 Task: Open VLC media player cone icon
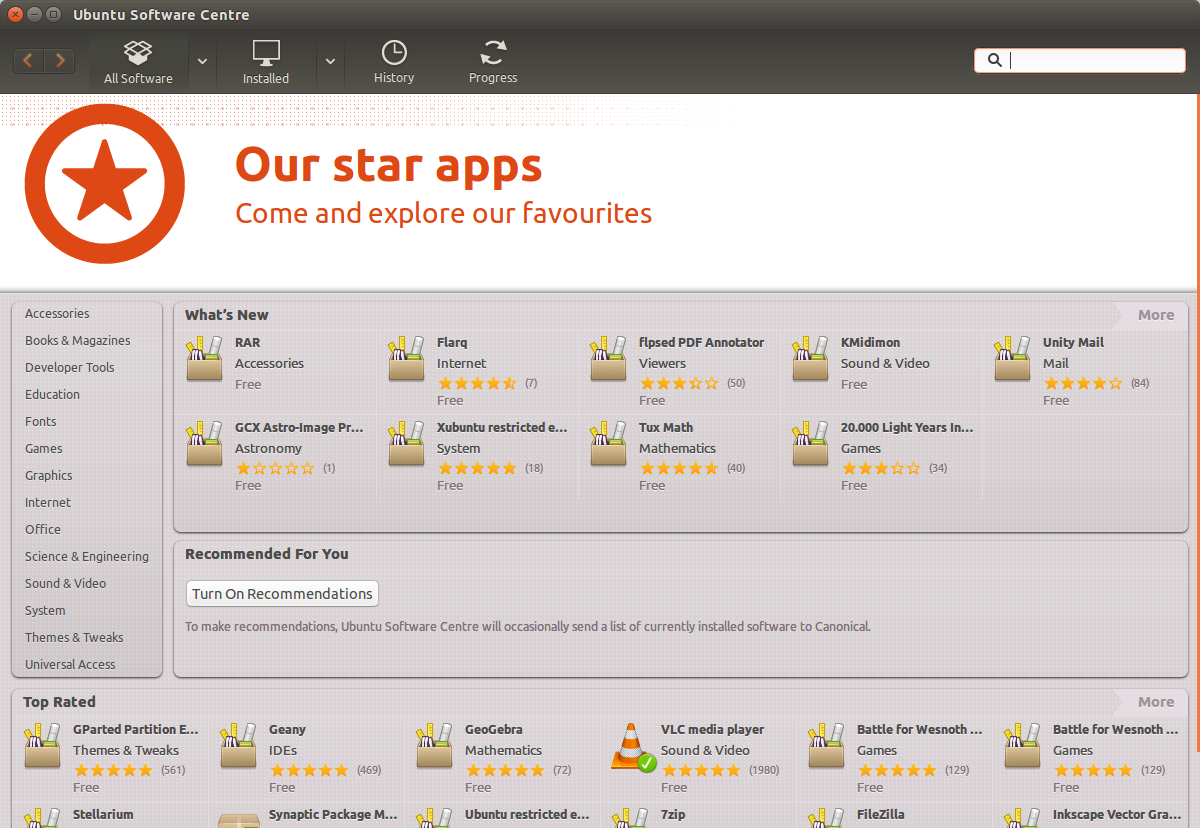(632, 747)
